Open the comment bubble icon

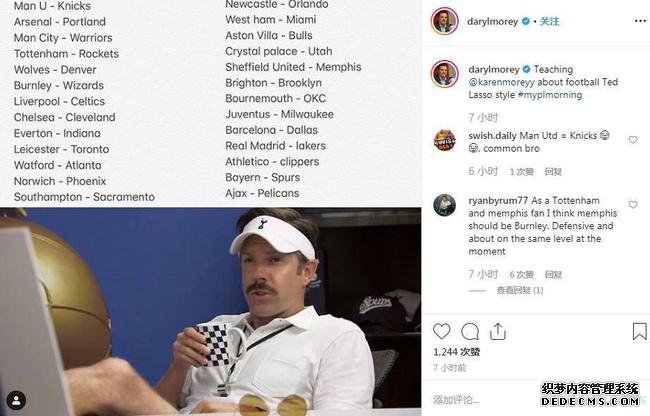[x=470, y=331]
